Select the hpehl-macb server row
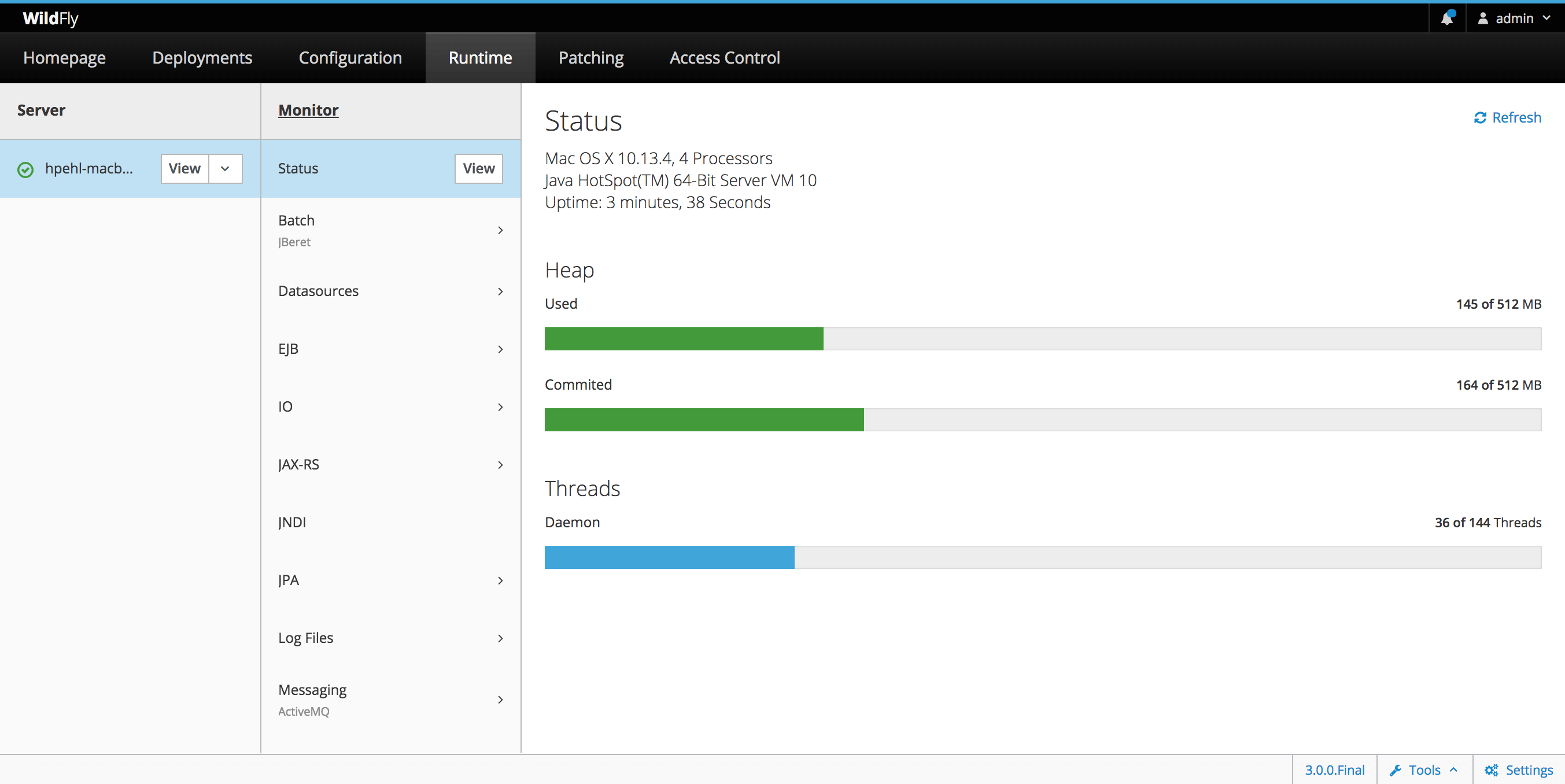 point(130,169)
